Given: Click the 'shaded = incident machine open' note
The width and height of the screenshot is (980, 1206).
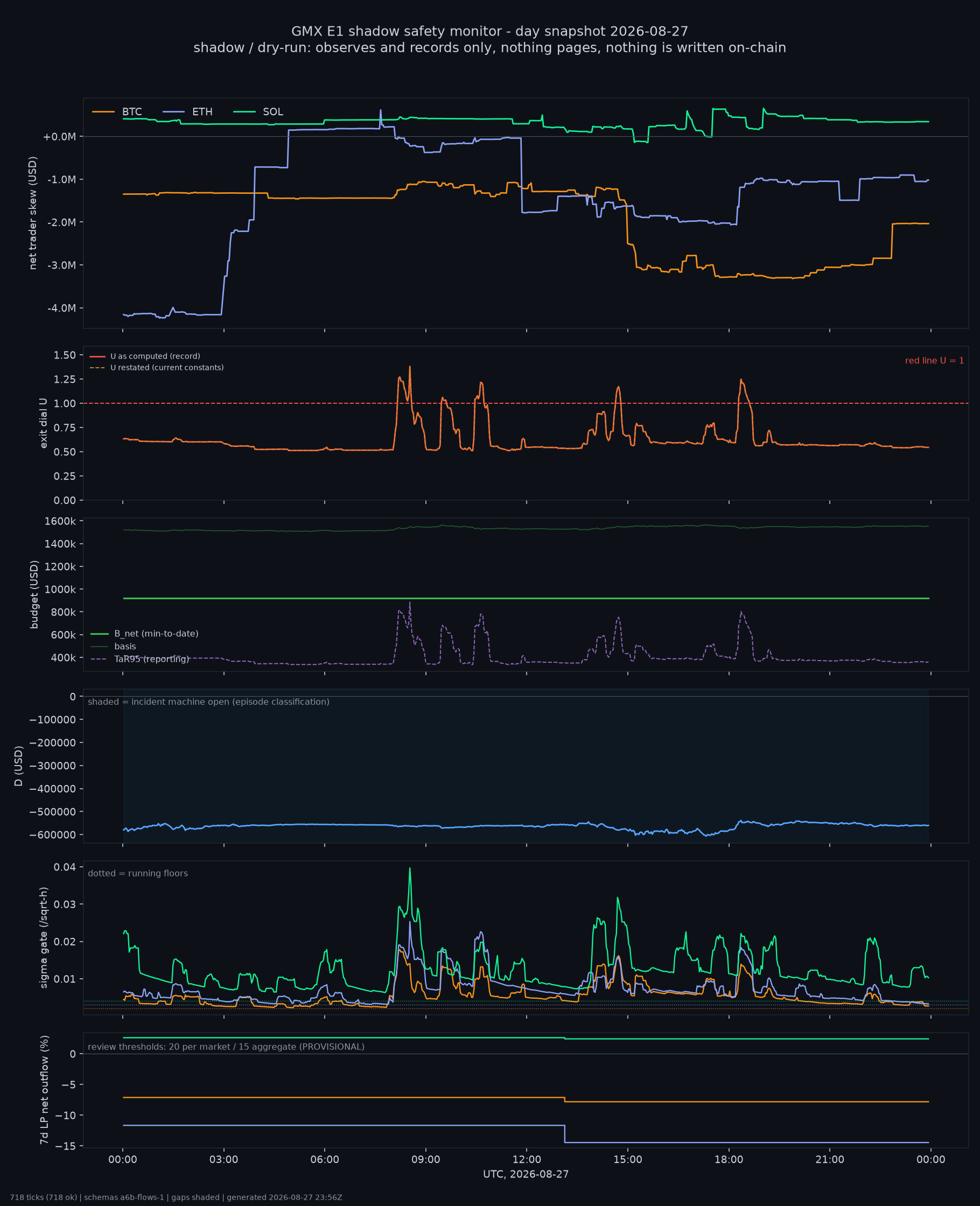Looking at the screenshot, I should 208,702.
